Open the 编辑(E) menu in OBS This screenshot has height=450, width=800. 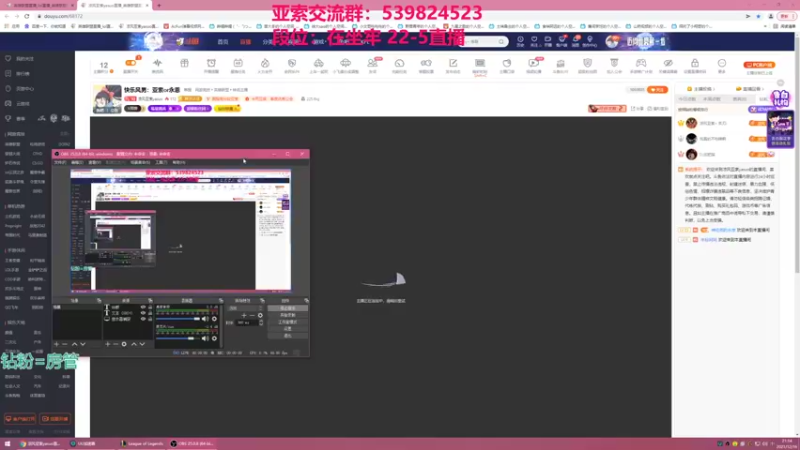coord(77,162)
